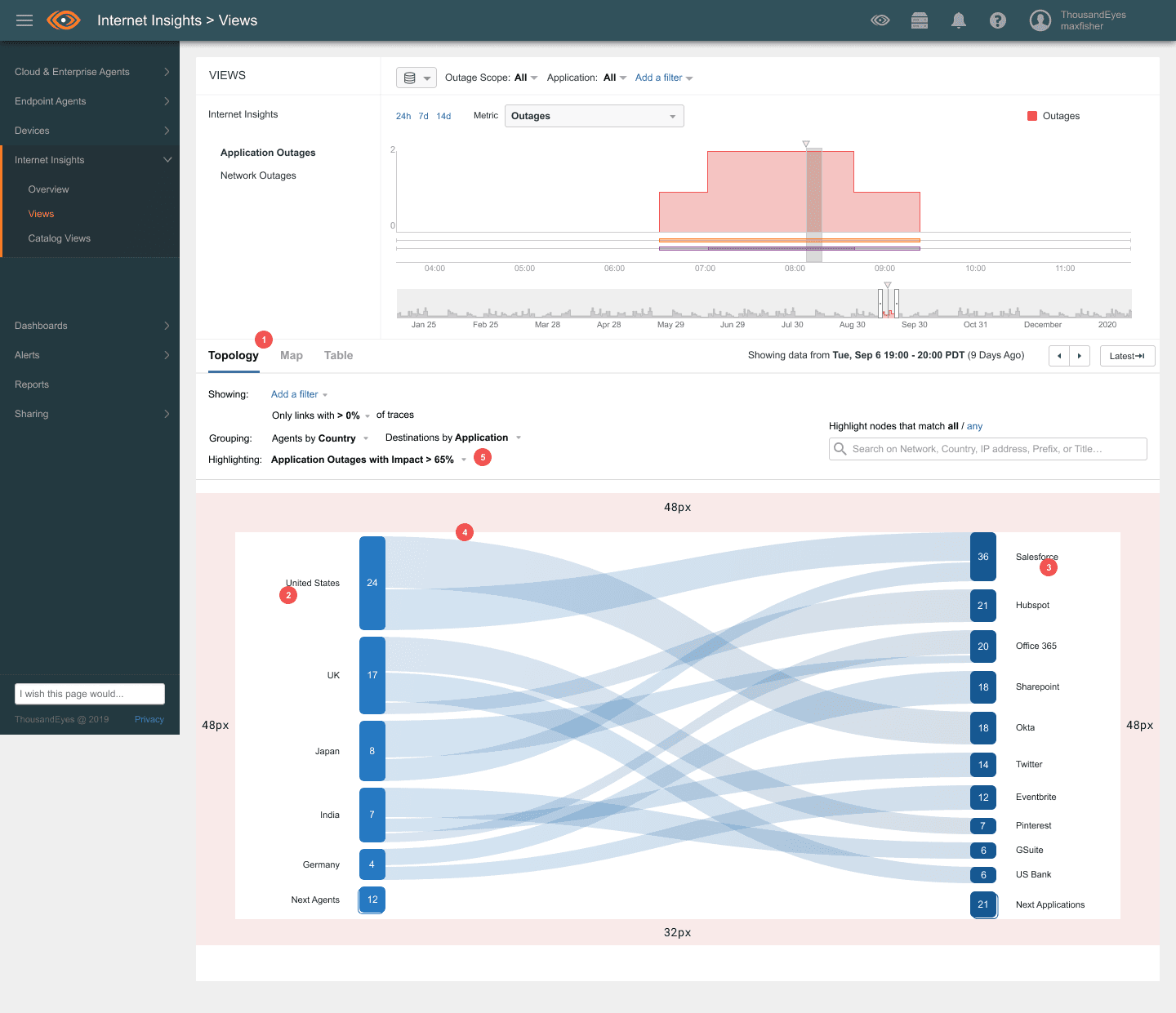Screen dimensions: 1176x1013
Task: Click the ThousandEyes logo icon
Action: (64, 20)
